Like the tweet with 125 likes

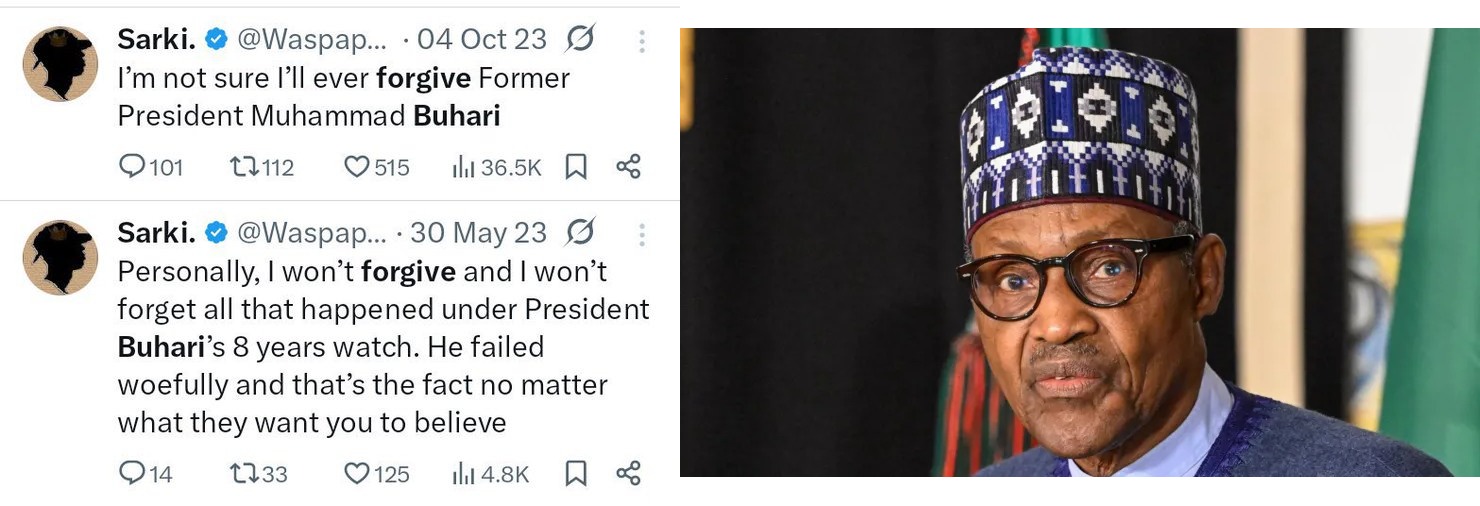coord(357,473)
